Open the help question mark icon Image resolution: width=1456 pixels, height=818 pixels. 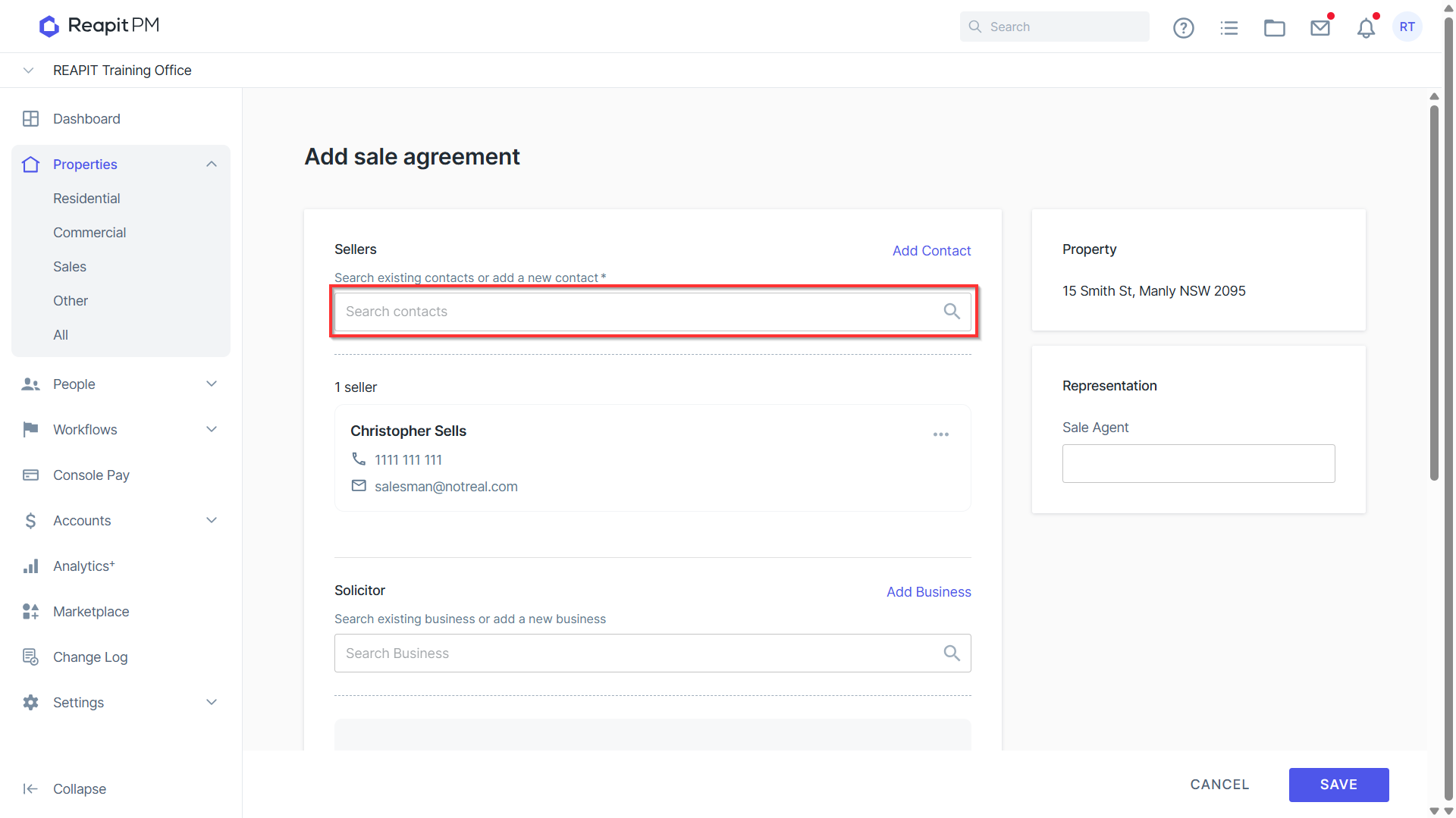point(1183,28)
